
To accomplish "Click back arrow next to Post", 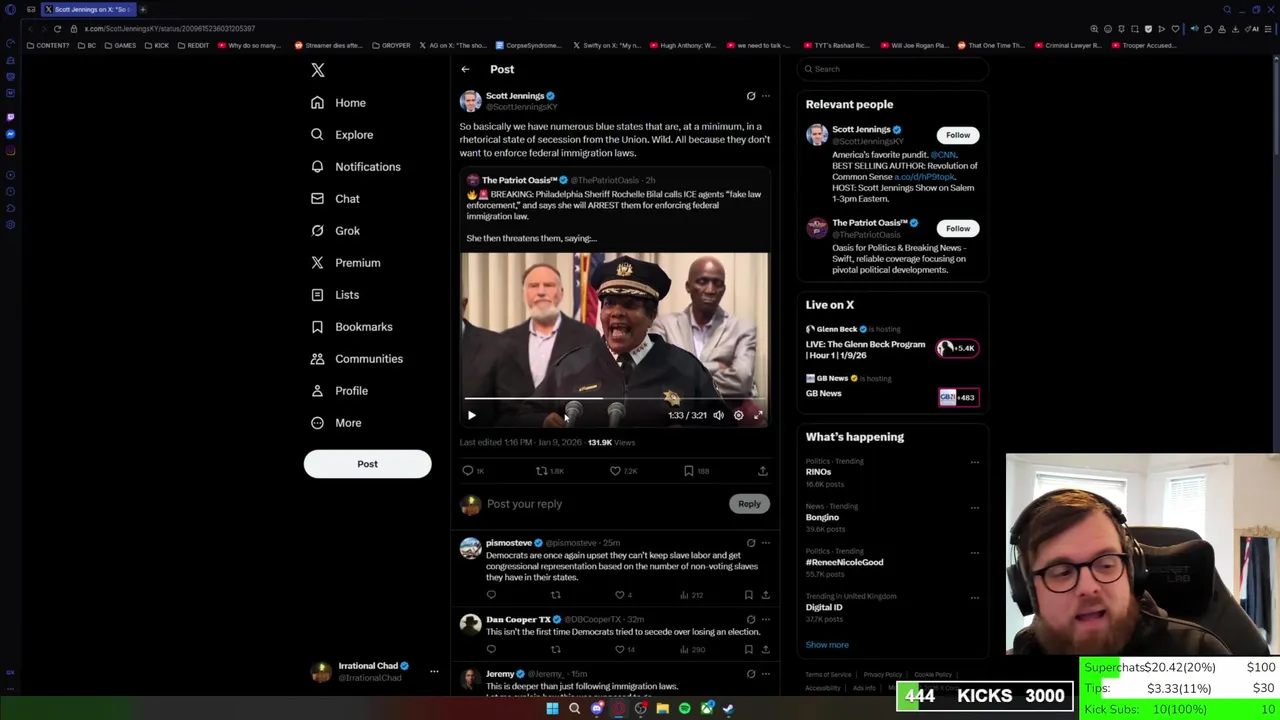I will (465, 69).
